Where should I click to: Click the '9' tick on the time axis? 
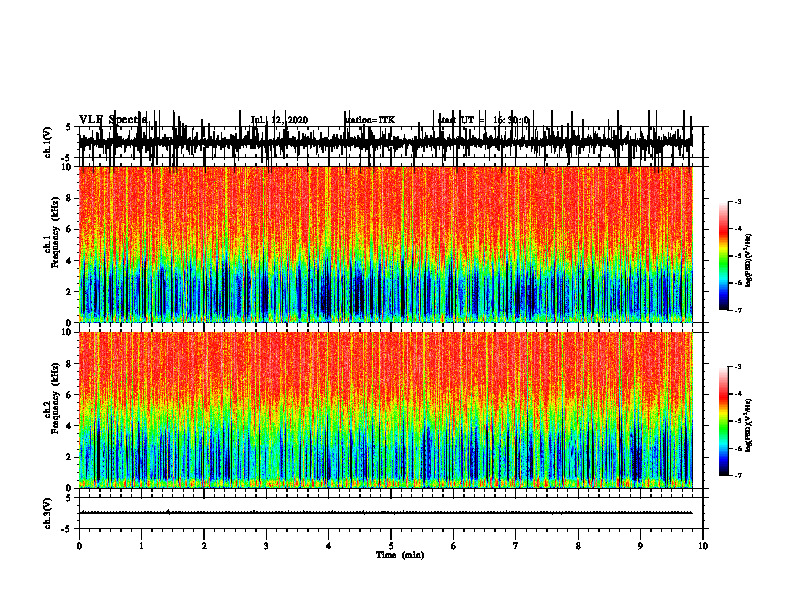pos(640,546)
